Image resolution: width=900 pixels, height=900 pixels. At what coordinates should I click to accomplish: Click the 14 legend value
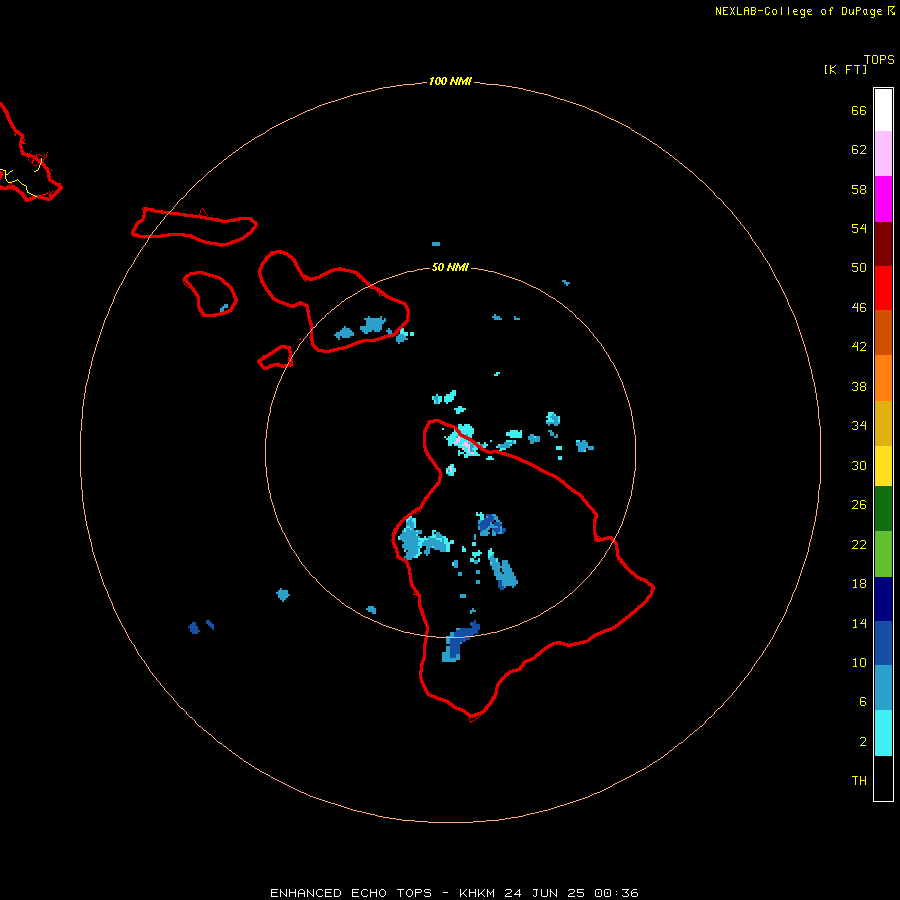pos(859,623)
